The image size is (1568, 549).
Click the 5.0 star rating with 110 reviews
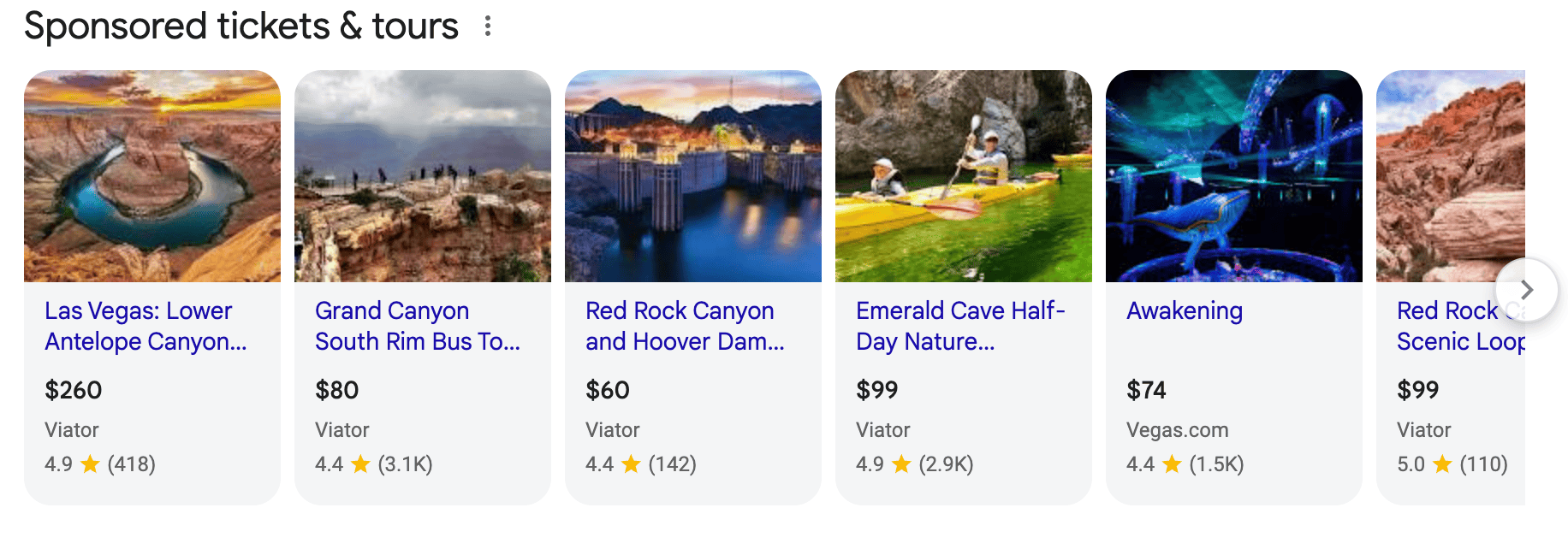1452,464
